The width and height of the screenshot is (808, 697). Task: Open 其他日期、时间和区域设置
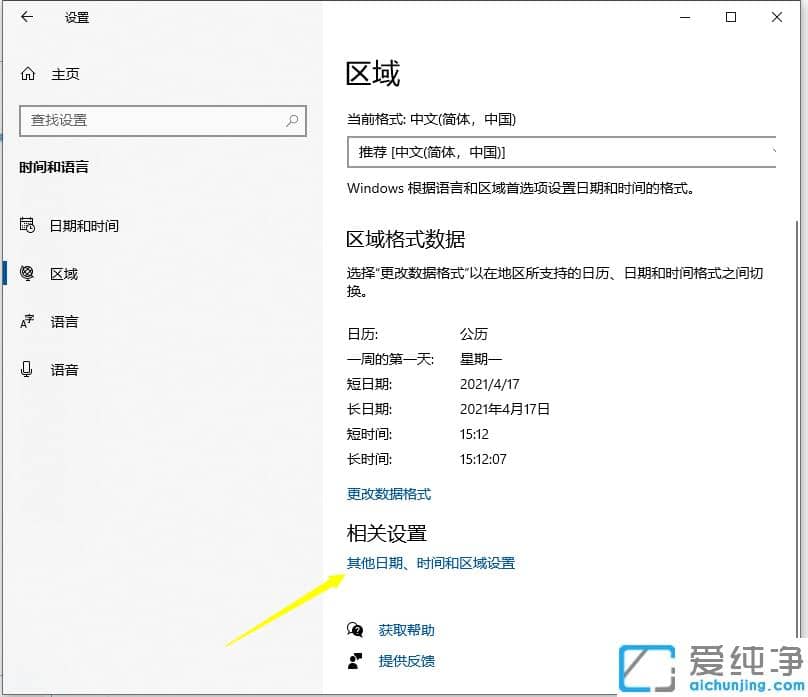(x=432, y=563)
